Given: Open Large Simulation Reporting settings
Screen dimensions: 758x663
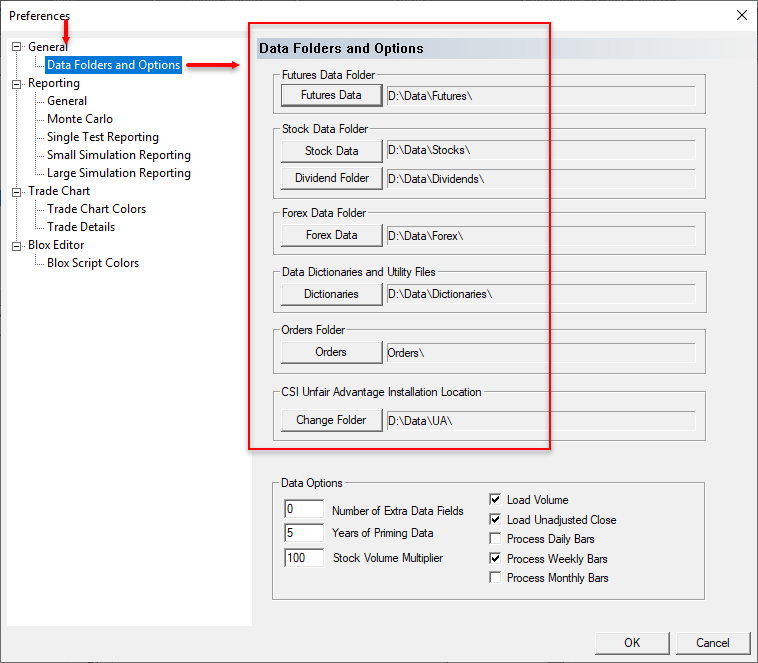Looking at the screenshot, I should tap(118, 173).
